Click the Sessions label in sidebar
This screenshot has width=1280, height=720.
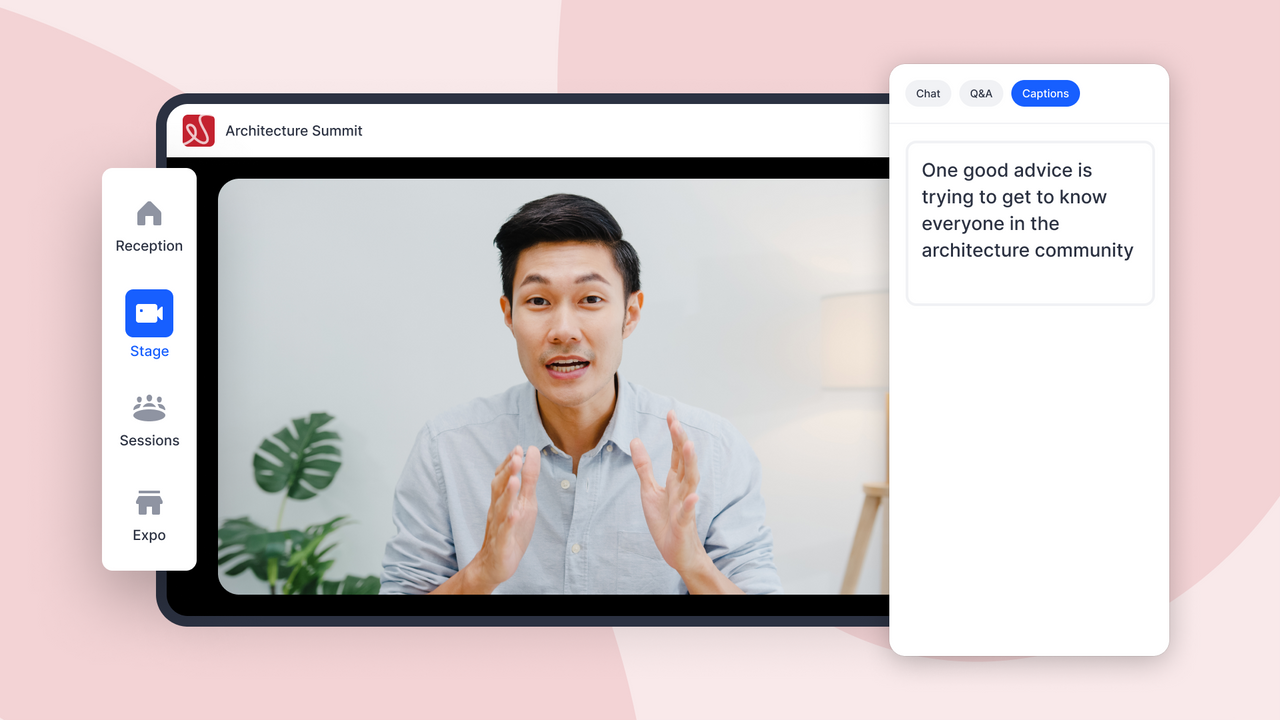pos(149,440)
